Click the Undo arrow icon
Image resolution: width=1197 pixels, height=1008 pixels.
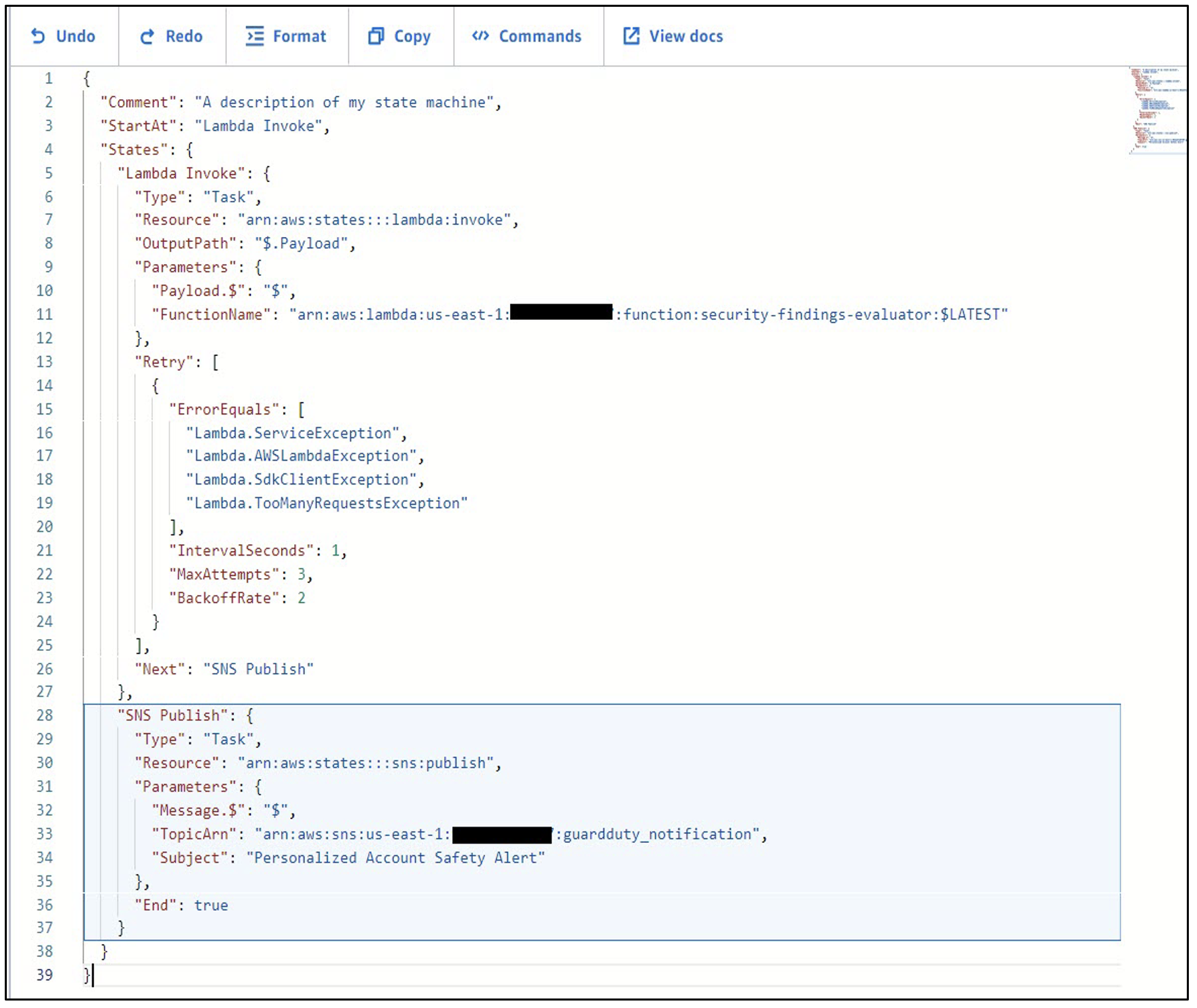[38, 37]
